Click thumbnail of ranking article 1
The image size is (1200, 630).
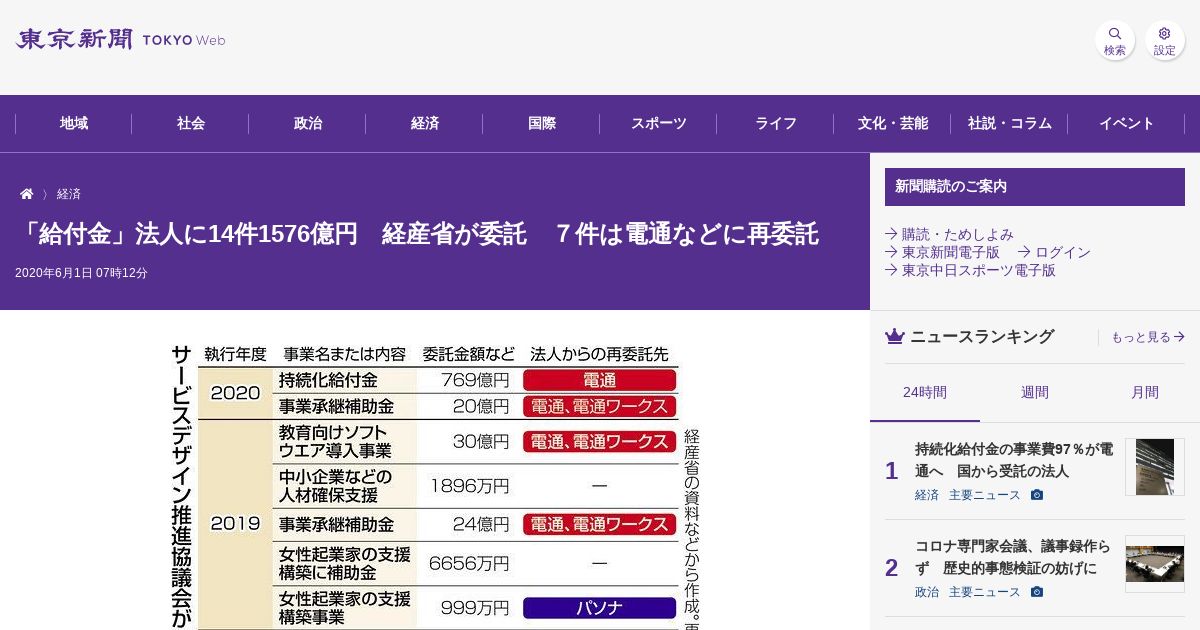[1155, 467]
